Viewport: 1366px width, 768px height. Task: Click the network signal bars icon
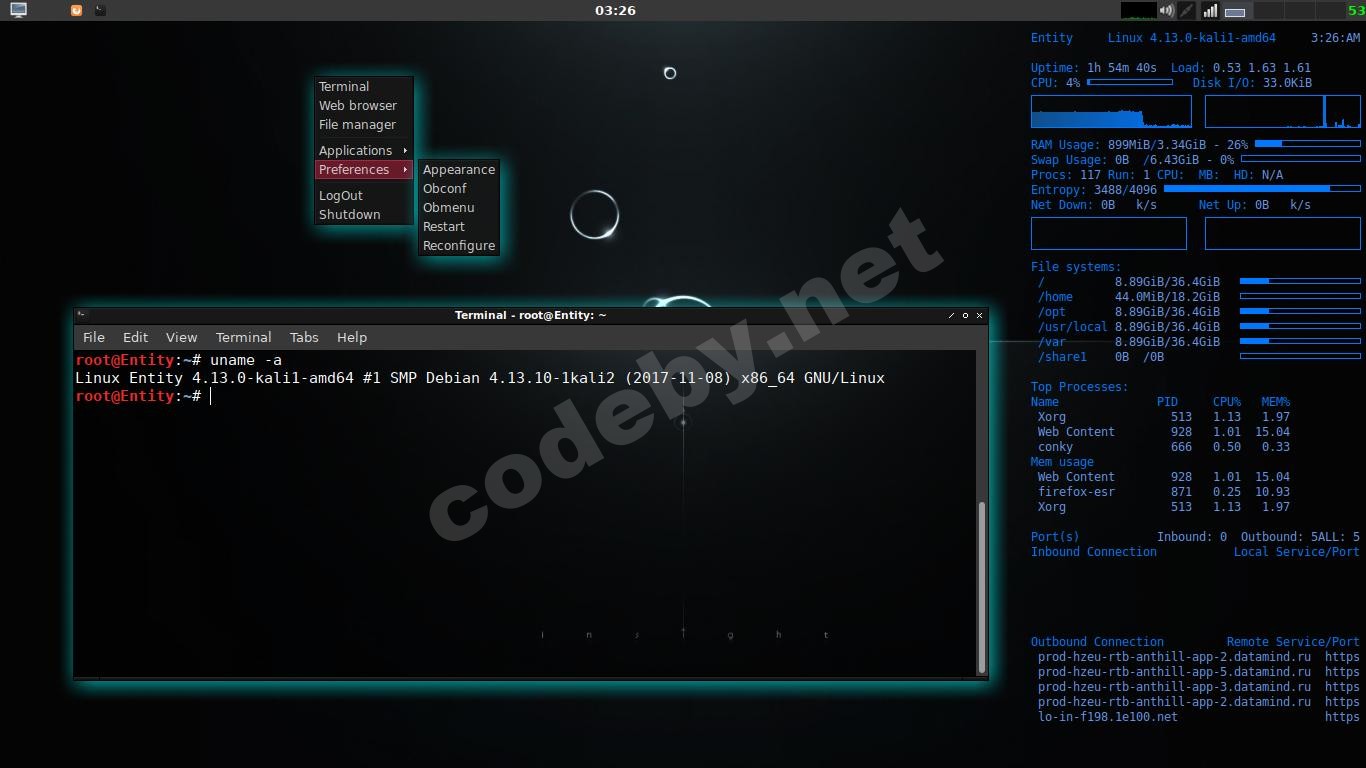click(x=1210, y=10)
